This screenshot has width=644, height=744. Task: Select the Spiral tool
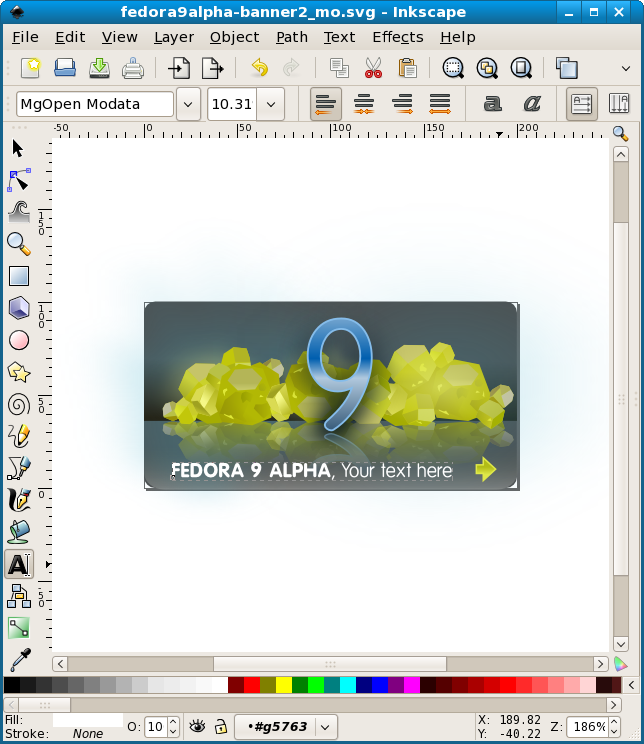[x=19, y=405]
